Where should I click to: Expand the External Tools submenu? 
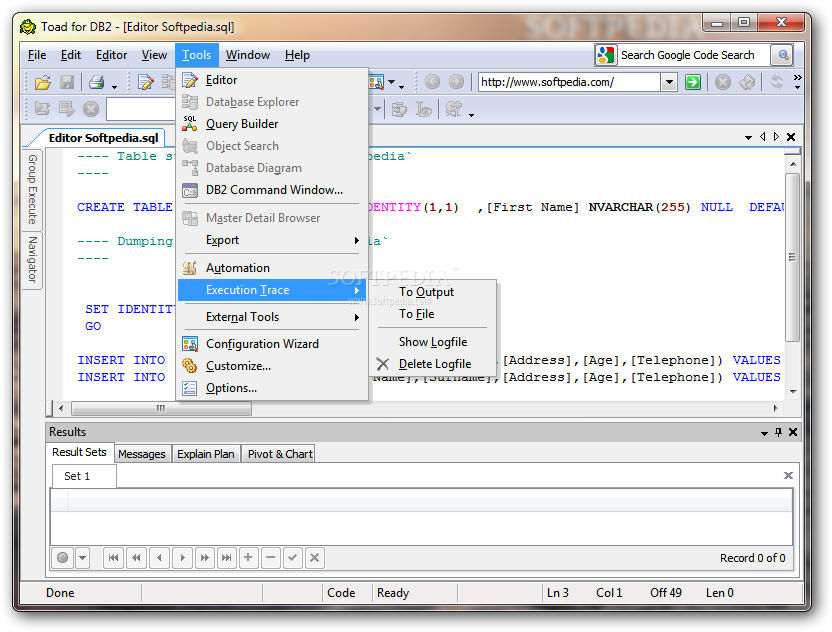pyautogui.click(x=357, y=317)
